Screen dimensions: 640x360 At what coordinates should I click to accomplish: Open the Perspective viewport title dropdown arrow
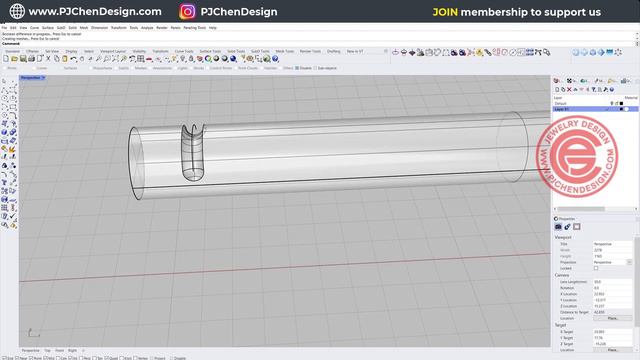pyautogui.click(x=43, y=78)
